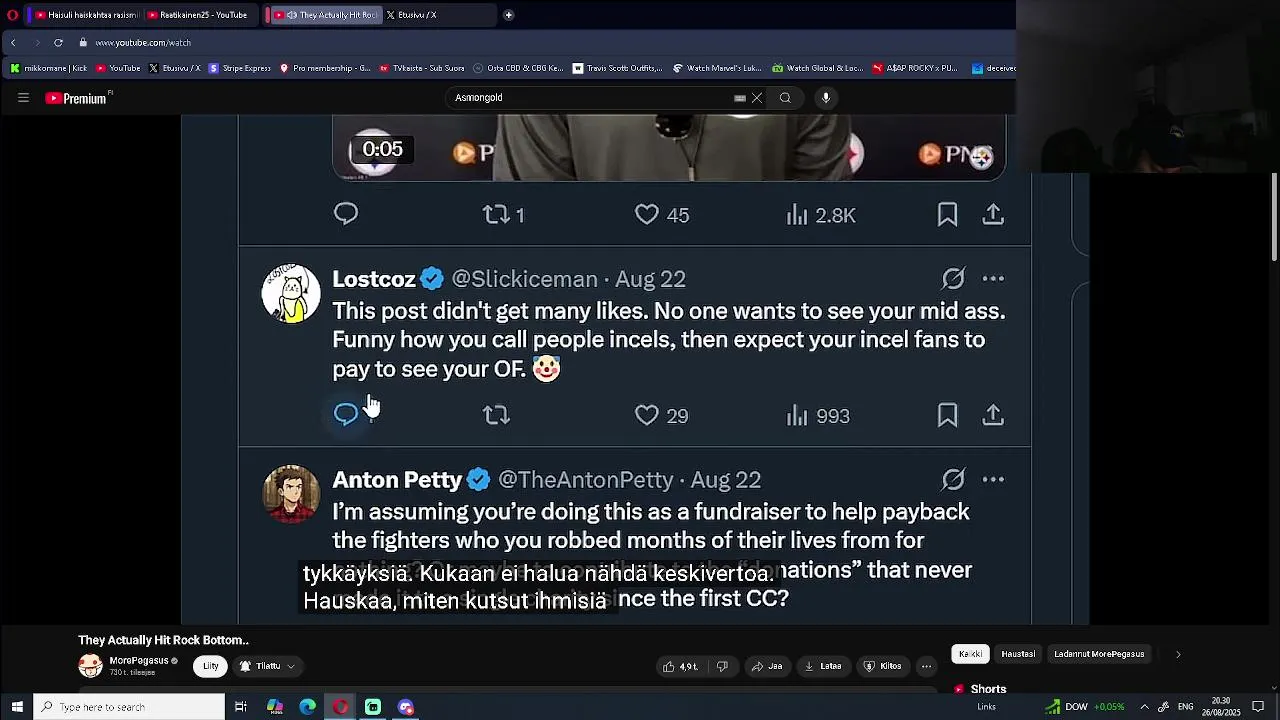Click the reply icon on Lostcoz's tweet
Viewport: 1280px width, 720px height.
(346, 415)
